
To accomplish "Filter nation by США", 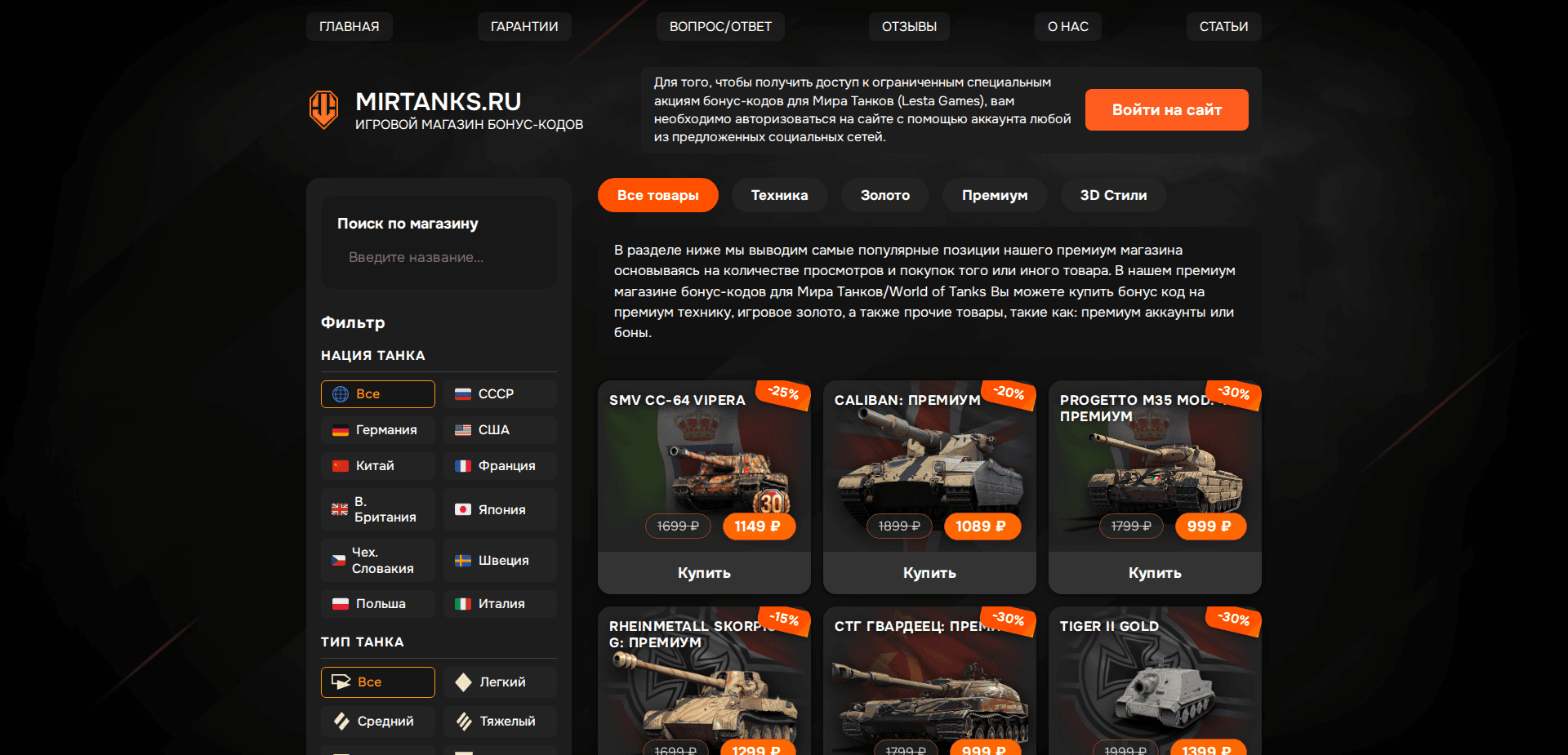I will coord(500,430).
